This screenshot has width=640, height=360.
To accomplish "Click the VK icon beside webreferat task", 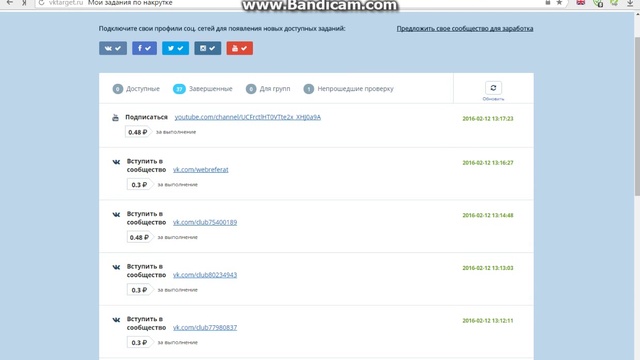I will tap(116, 162).
